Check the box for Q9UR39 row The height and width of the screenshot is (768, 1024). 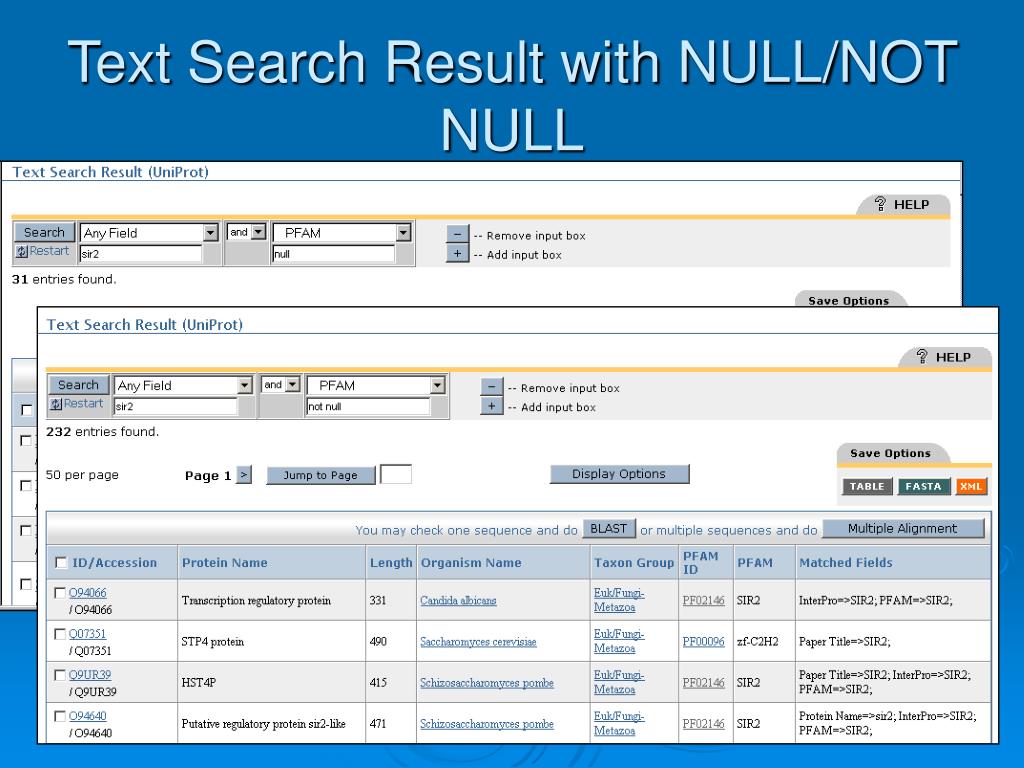59,675
